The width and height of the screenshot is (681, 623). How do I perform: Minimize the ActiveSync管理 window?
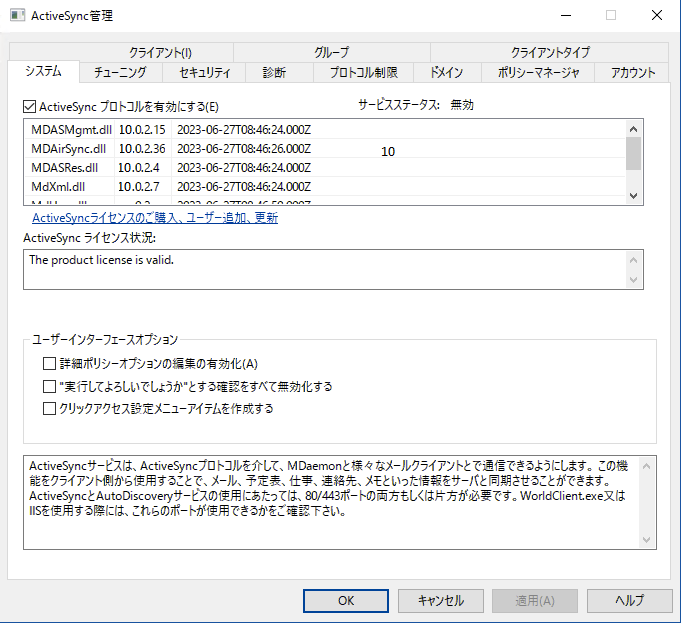point(565,15)
